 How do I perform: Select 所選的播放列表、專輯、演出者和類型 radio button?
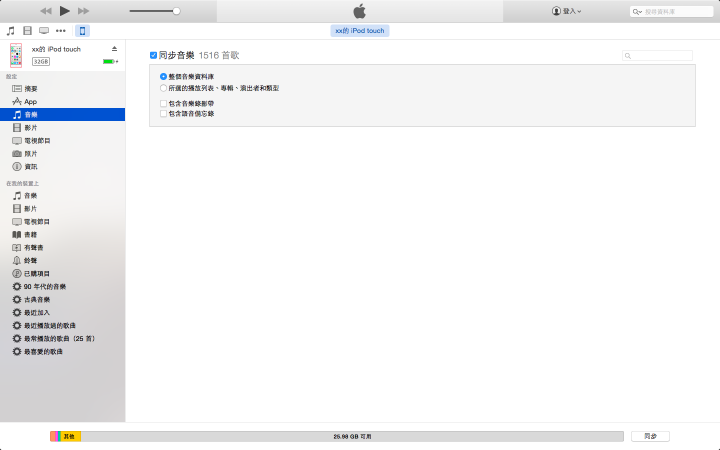[x=163, y=88]
